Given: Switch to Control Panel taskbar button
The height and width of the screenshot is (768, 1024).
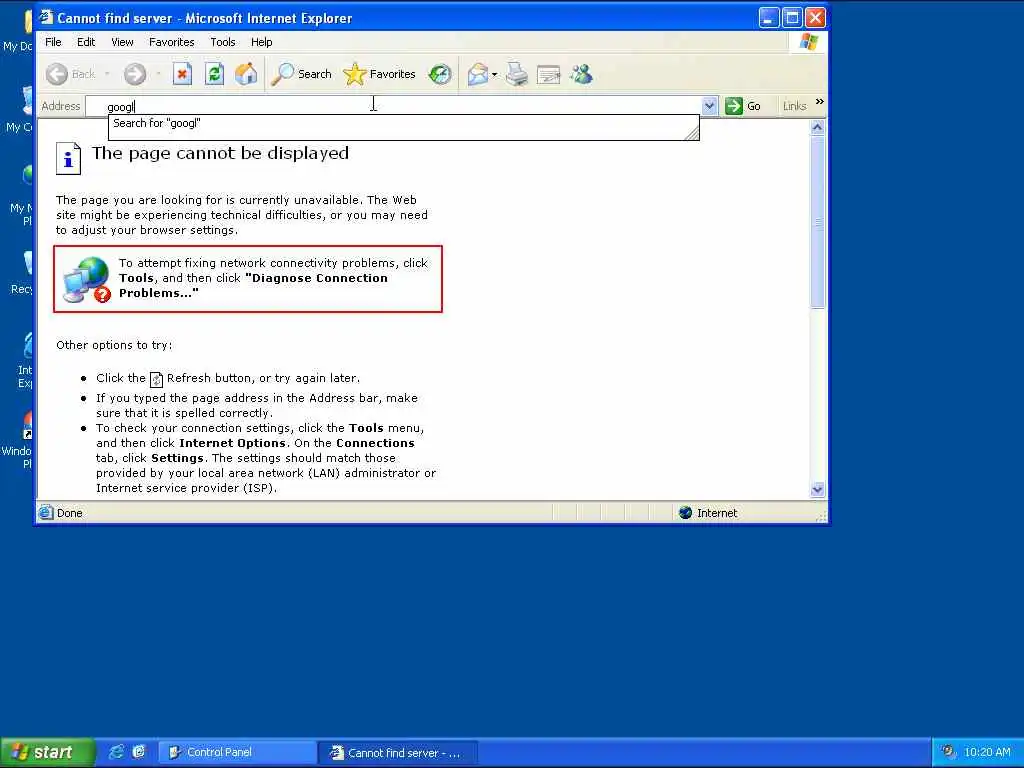Looking at the screenshot, I should [x=236, y=752].
